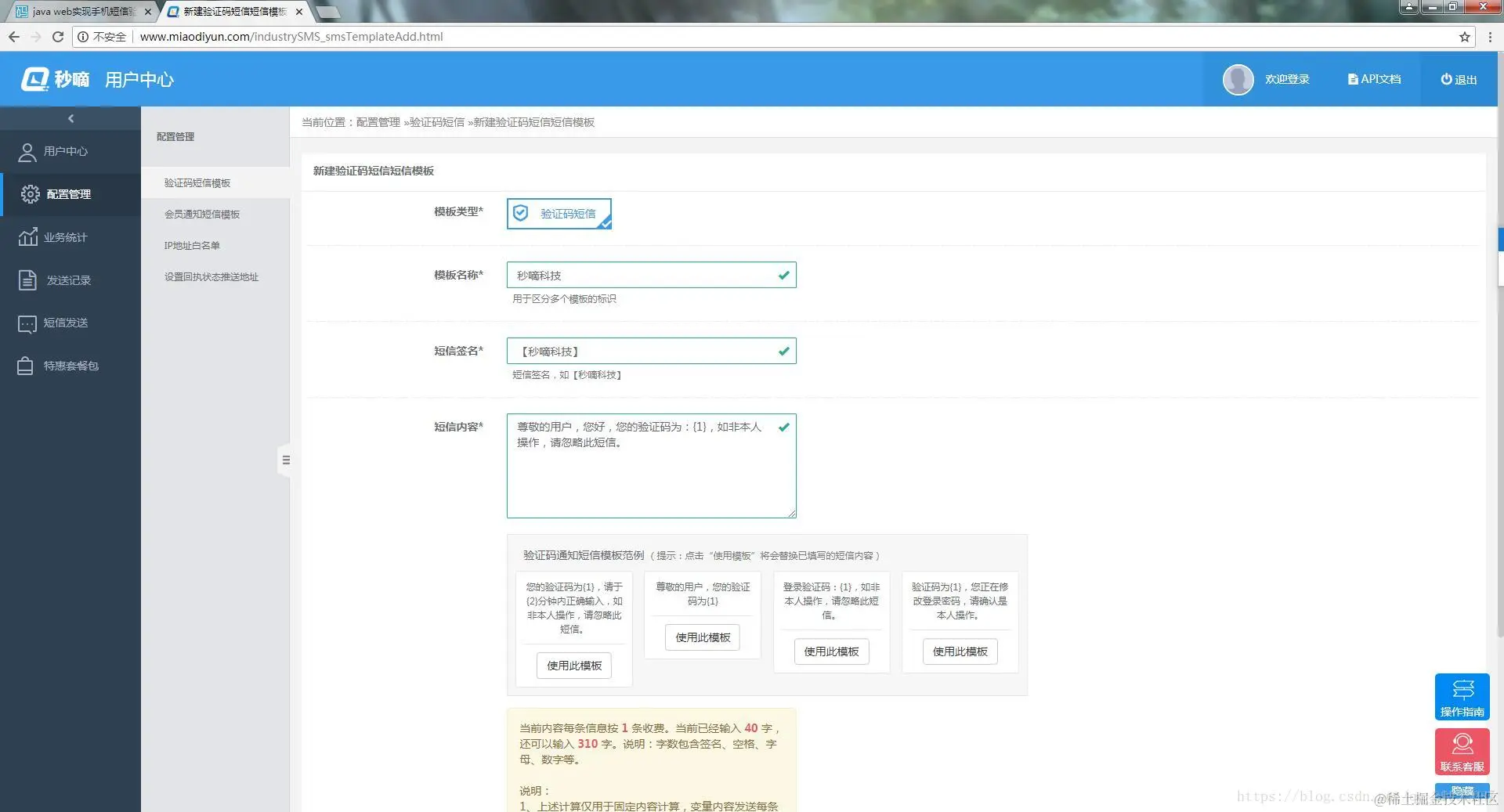Click the 特惠套餐包 bag icon
The width and height of the screenshot is (1504, 812).
[x=25, y=366]
